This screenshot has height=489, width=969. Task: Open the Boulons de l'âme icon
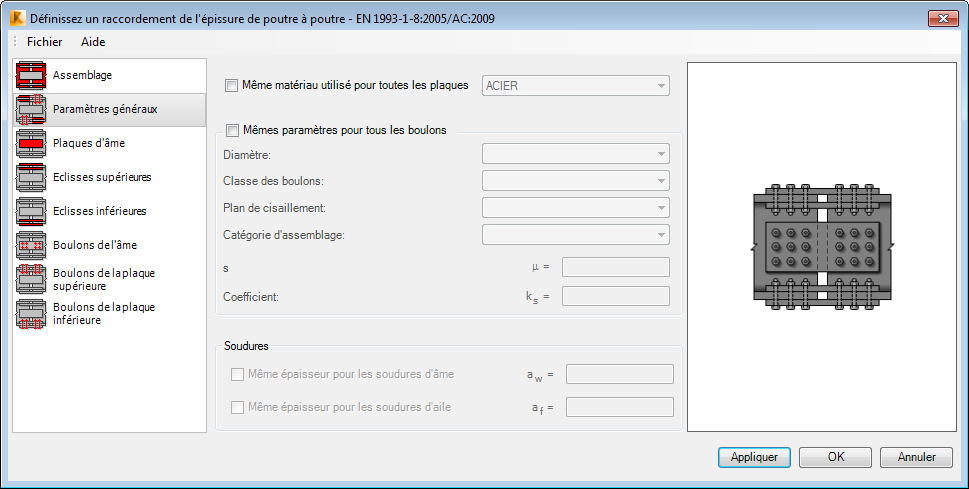31,245
